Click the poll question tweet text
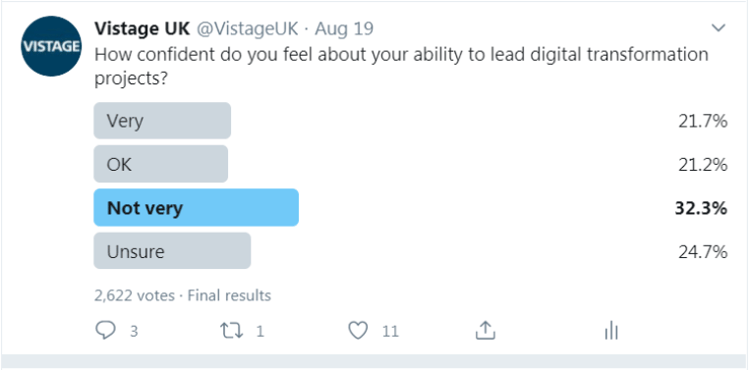Image resolution: width=750 pixels, height=370 pixels. pyautogui.click(x=401, y=65)
